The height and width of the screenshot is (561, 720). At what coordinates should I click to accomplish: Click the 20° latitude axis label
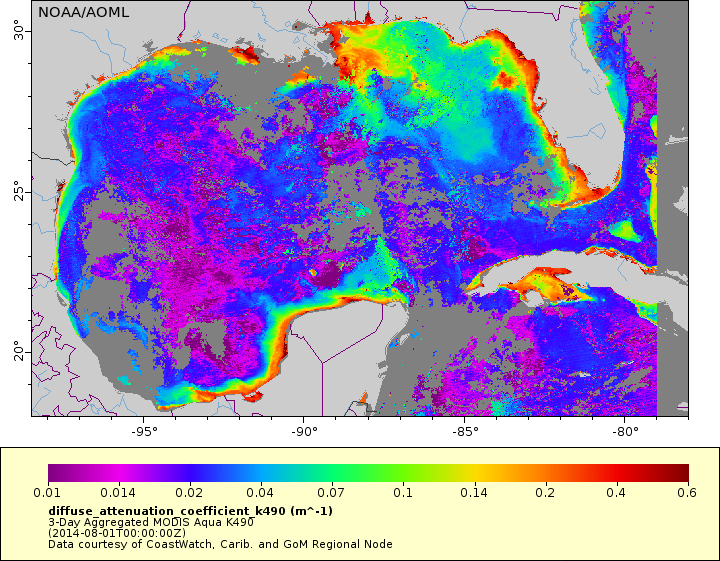click(x=18, y=351)
